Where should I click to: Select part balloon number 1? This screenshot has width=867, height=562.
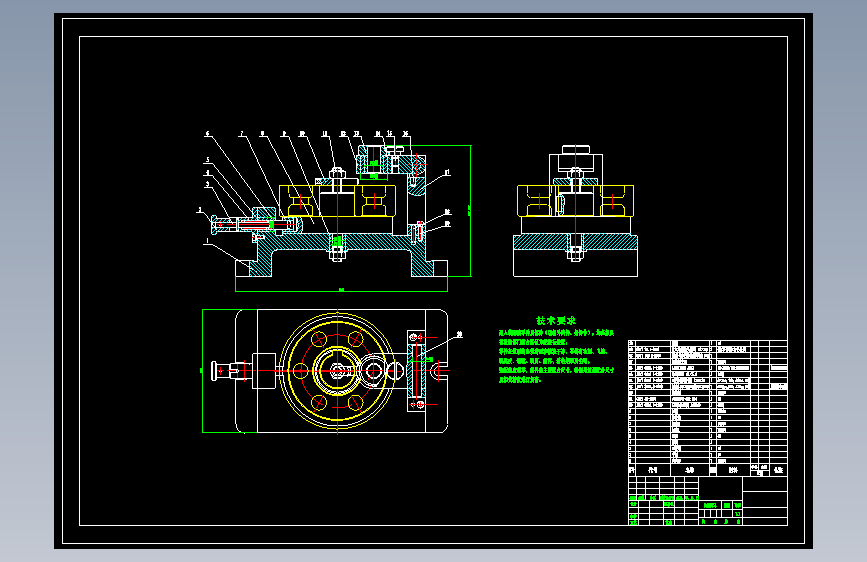pos(207,241)
